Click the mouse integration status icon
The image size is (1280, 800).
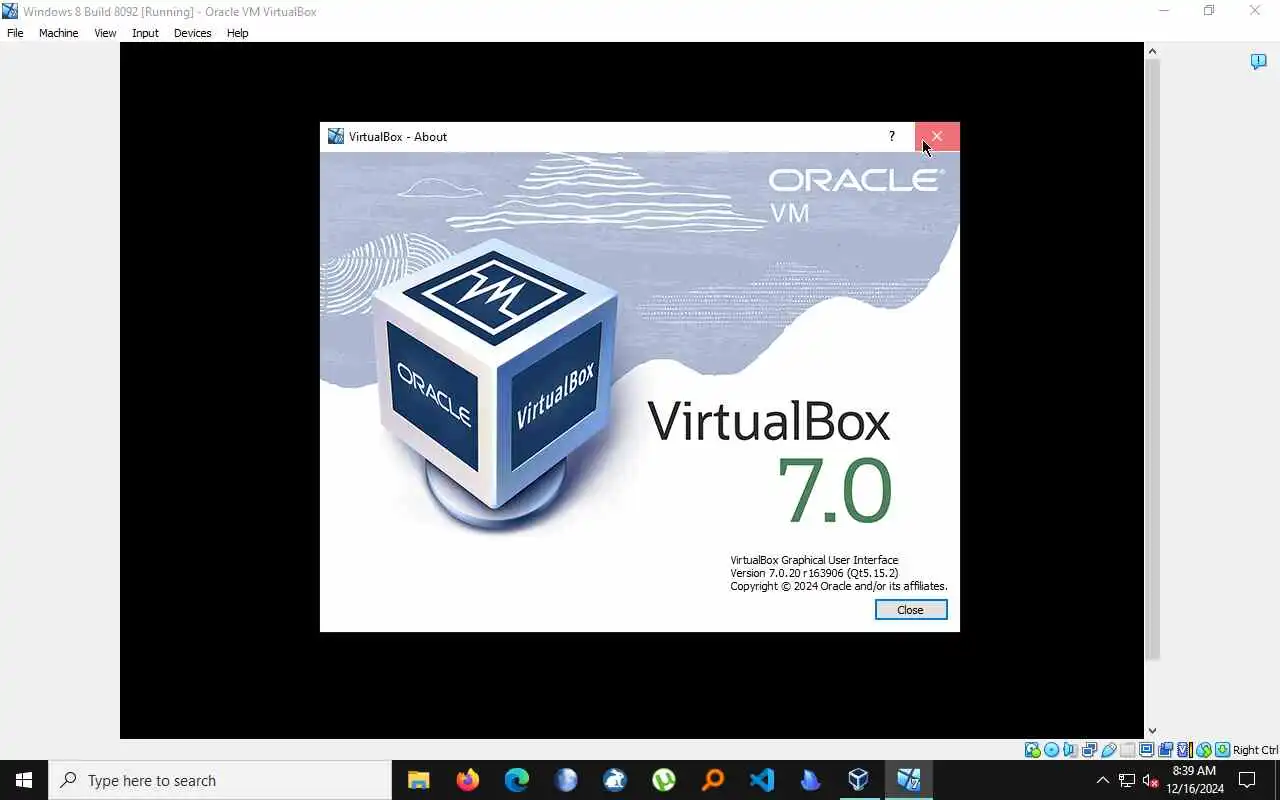tap(1204, 750)
